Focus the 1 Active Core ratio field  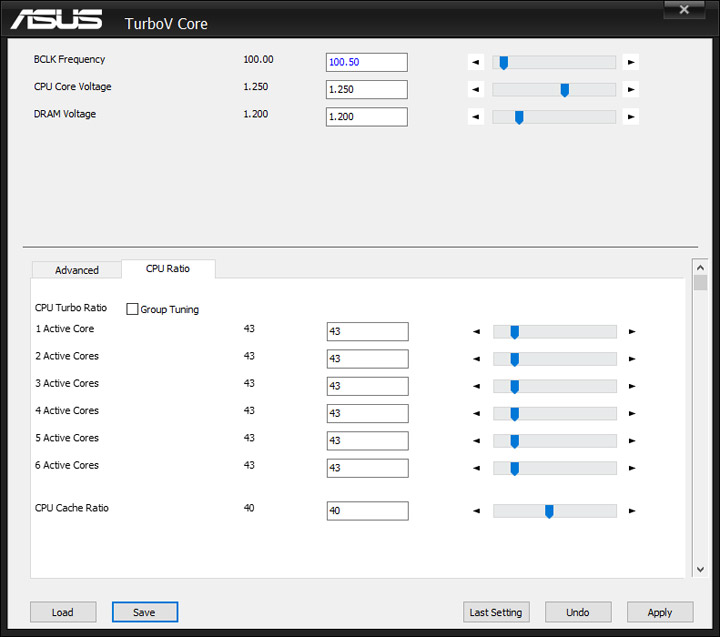pyautogui.click(x=367, y=332)
